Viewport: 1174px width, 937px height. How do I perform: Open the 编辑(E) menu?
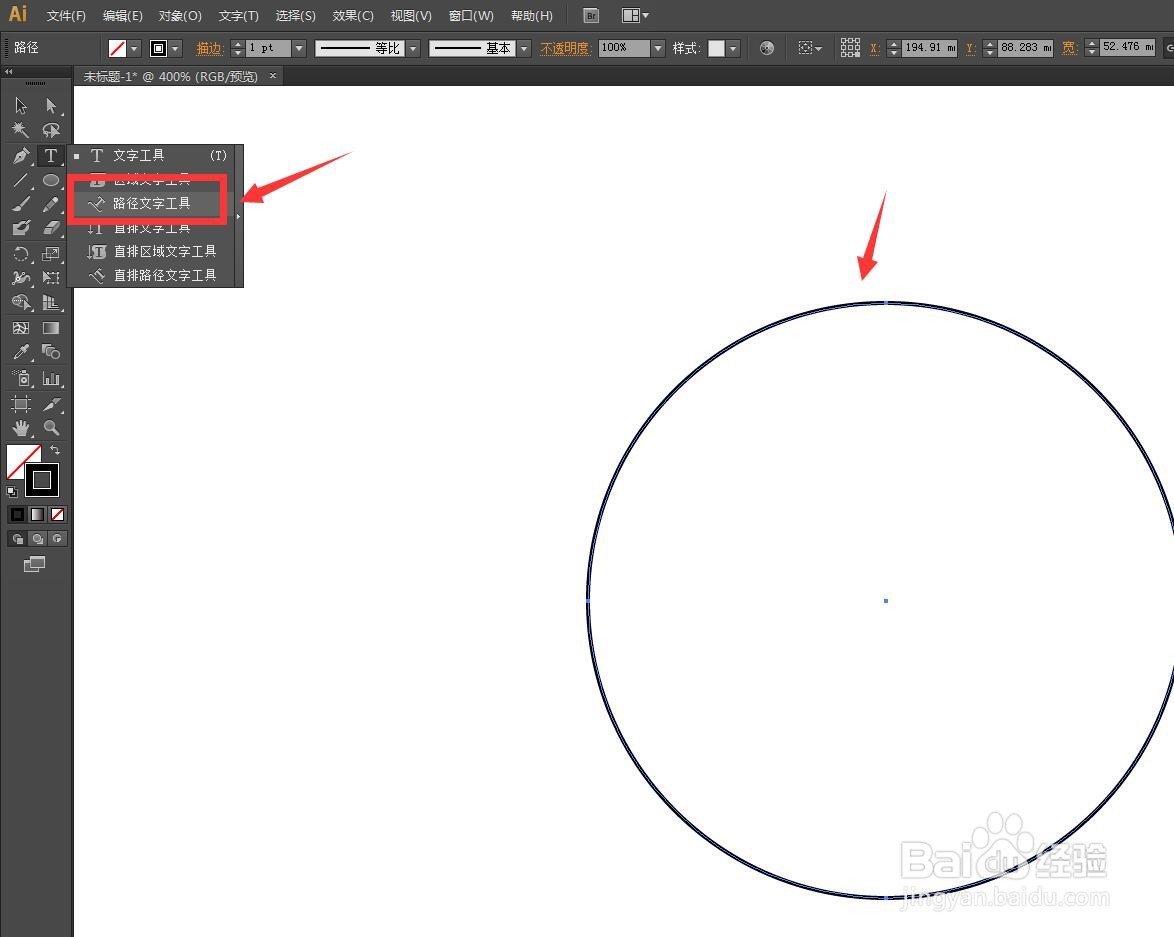tap(122, 16)
